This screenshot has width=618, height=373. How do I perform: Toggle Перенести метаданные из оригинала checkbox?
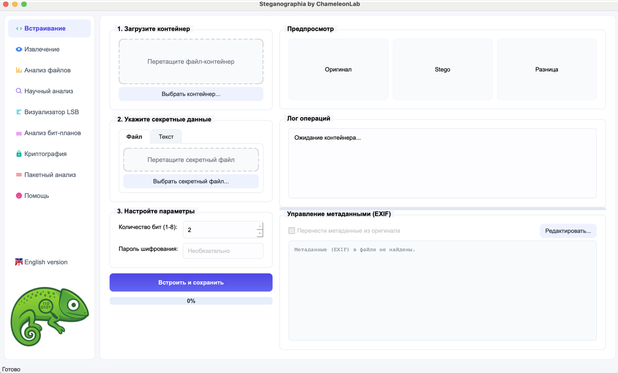[x=292, y=231]
